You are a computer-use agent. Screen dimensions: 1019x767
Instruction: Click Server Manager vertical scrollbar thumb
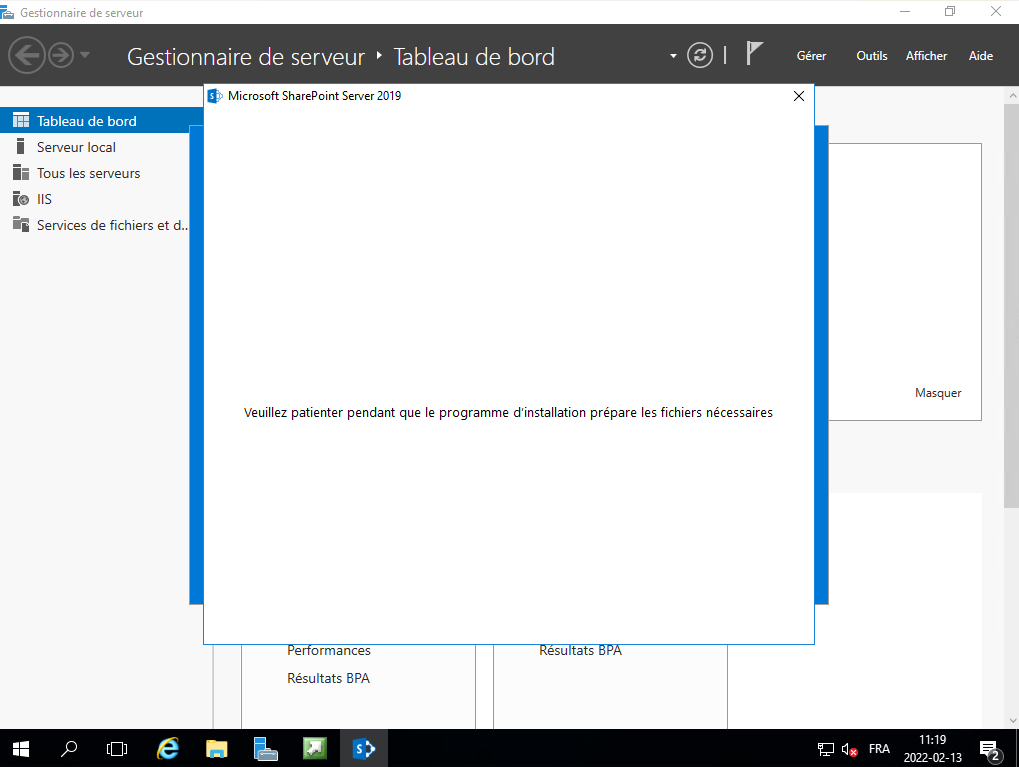point(1012,306)
